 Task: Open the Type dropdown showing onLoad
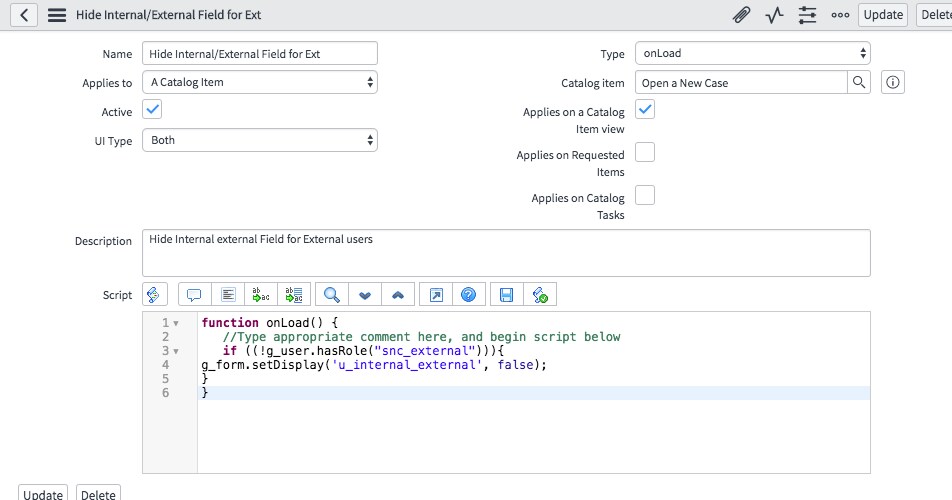click(753, 53)
